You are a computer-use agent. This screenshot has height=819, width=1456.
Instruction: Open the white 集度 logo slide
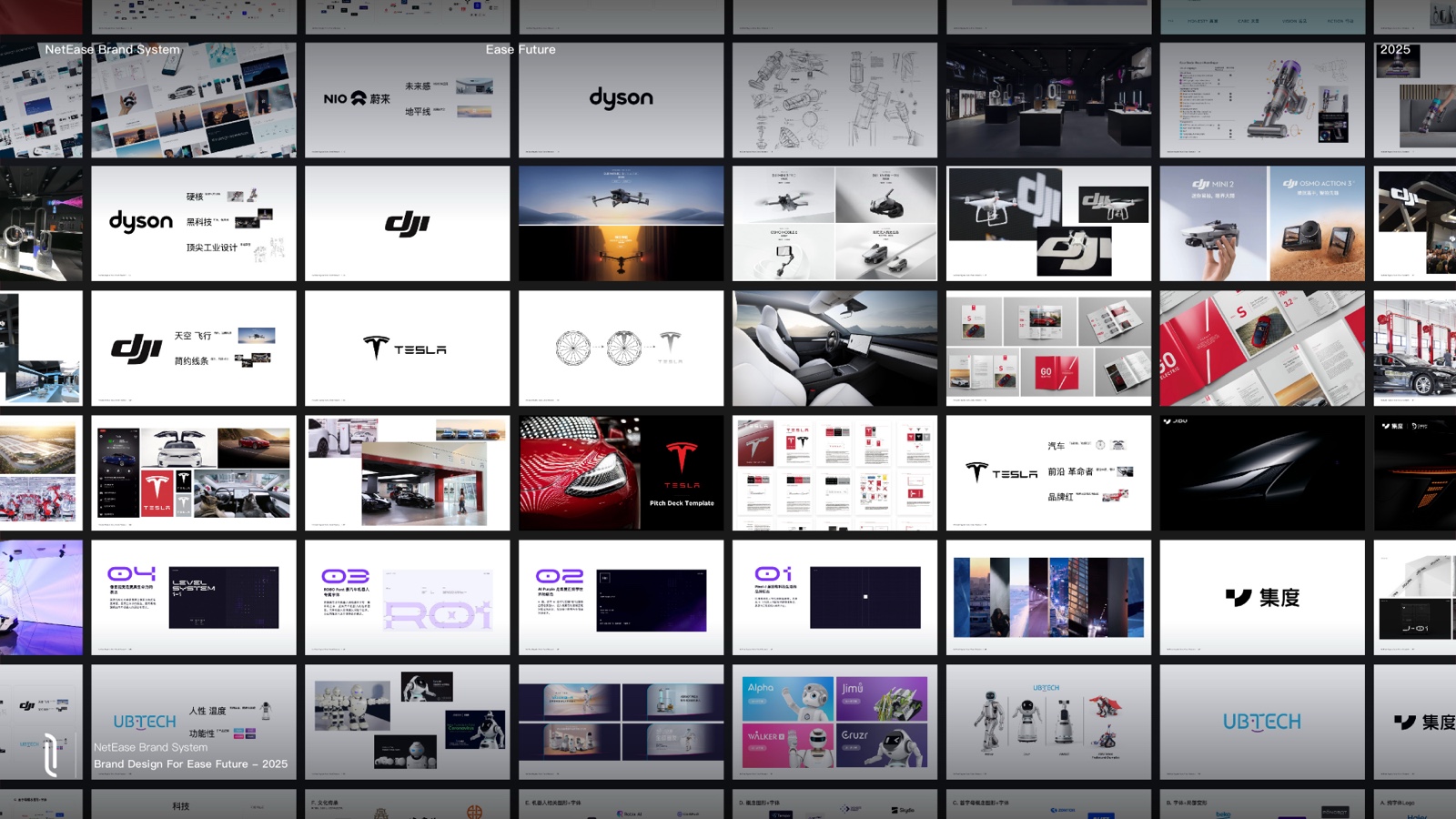[x=1263, y=598]
